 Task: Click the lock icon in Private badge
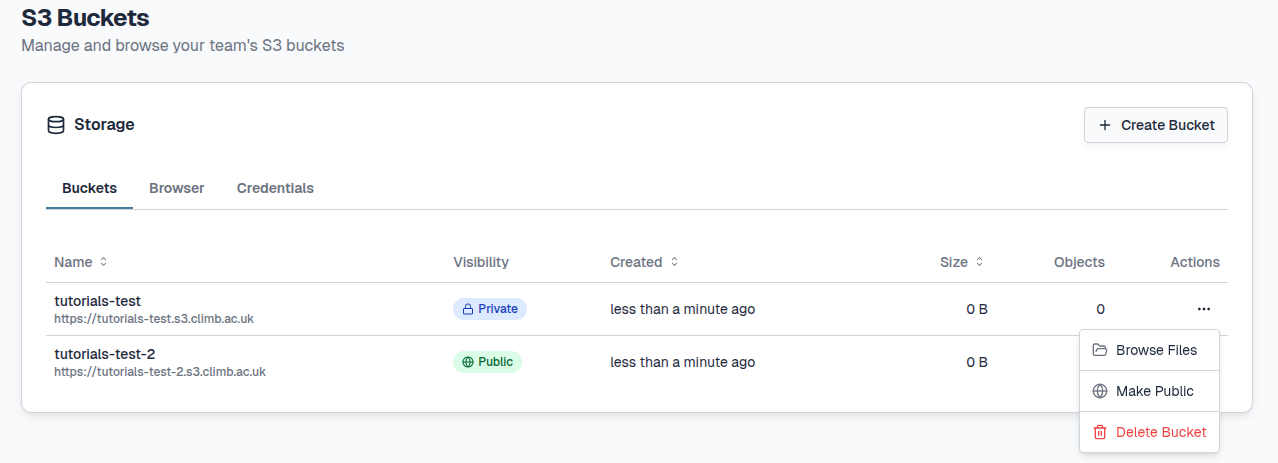[467, 309]
